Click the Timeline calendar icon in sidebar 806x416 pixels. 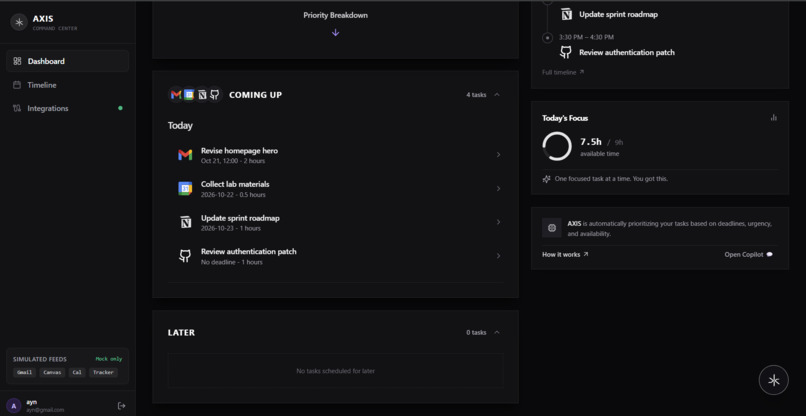[x=17, y=85]
